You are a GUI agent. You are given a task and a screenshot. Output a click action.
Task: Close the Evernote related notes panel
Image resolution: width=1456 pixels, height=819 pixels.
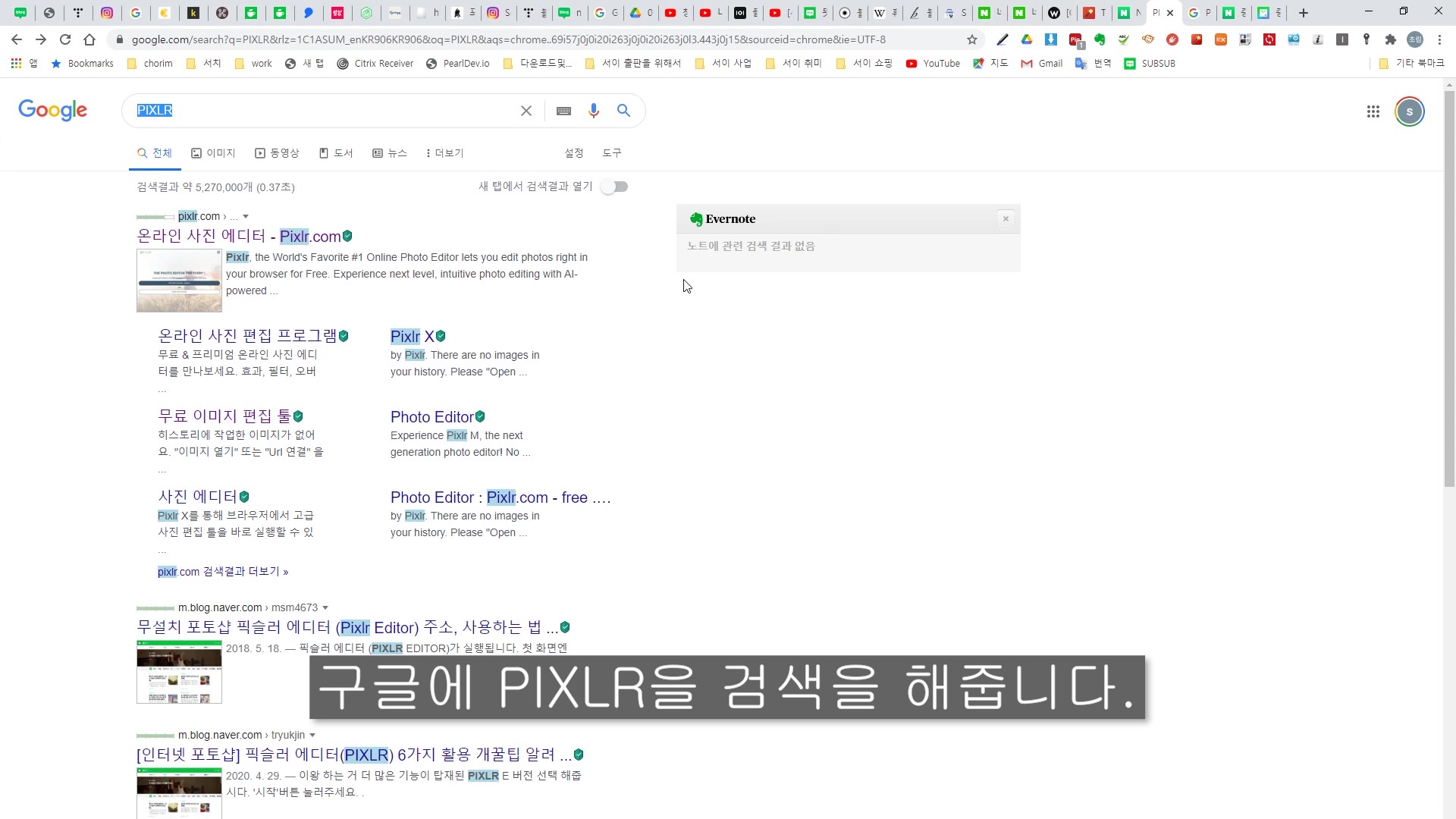(x=1006, y=219)
